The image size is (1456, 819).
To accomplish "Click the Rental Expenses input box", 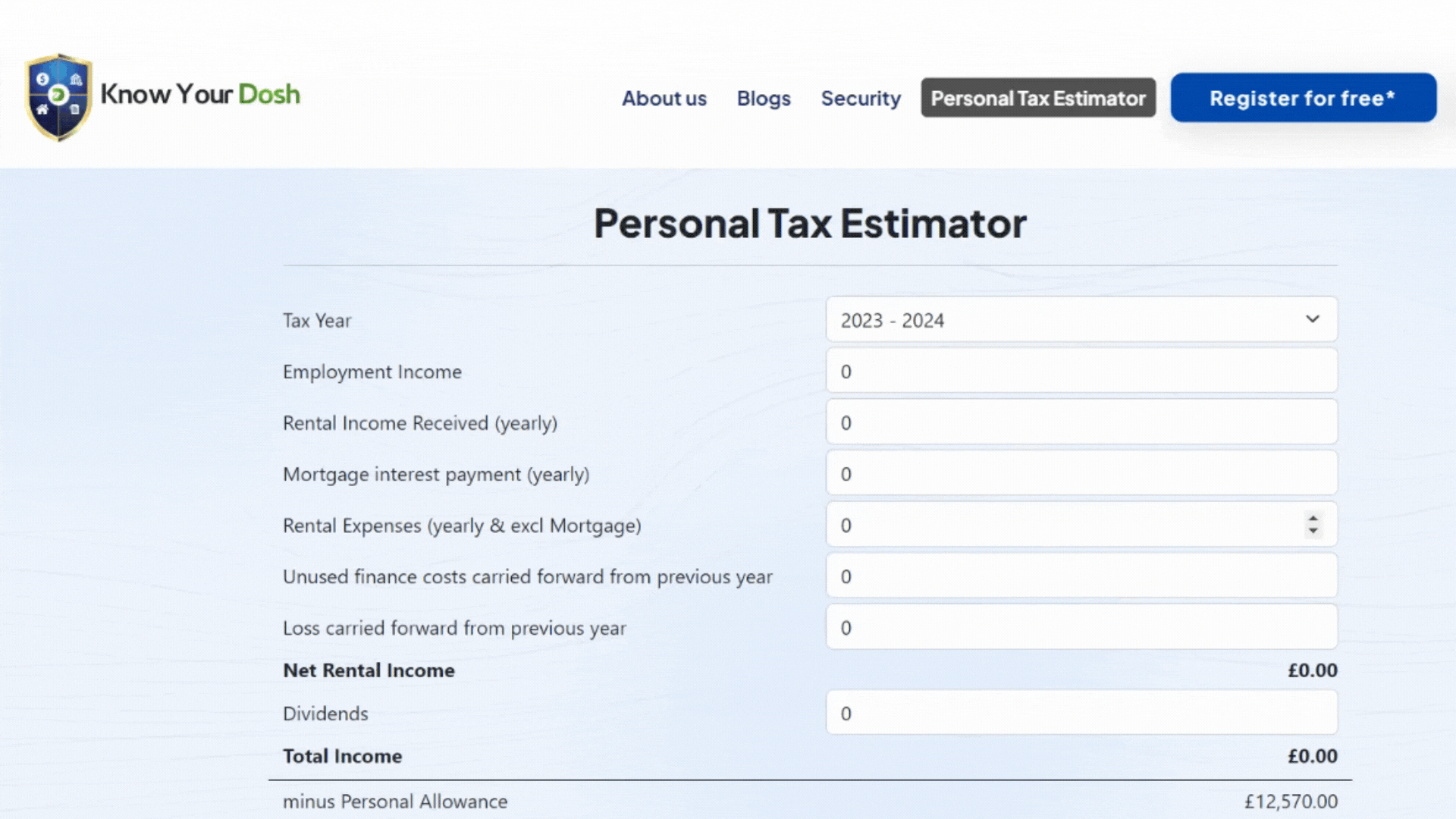I will [x=1062, y=526].
